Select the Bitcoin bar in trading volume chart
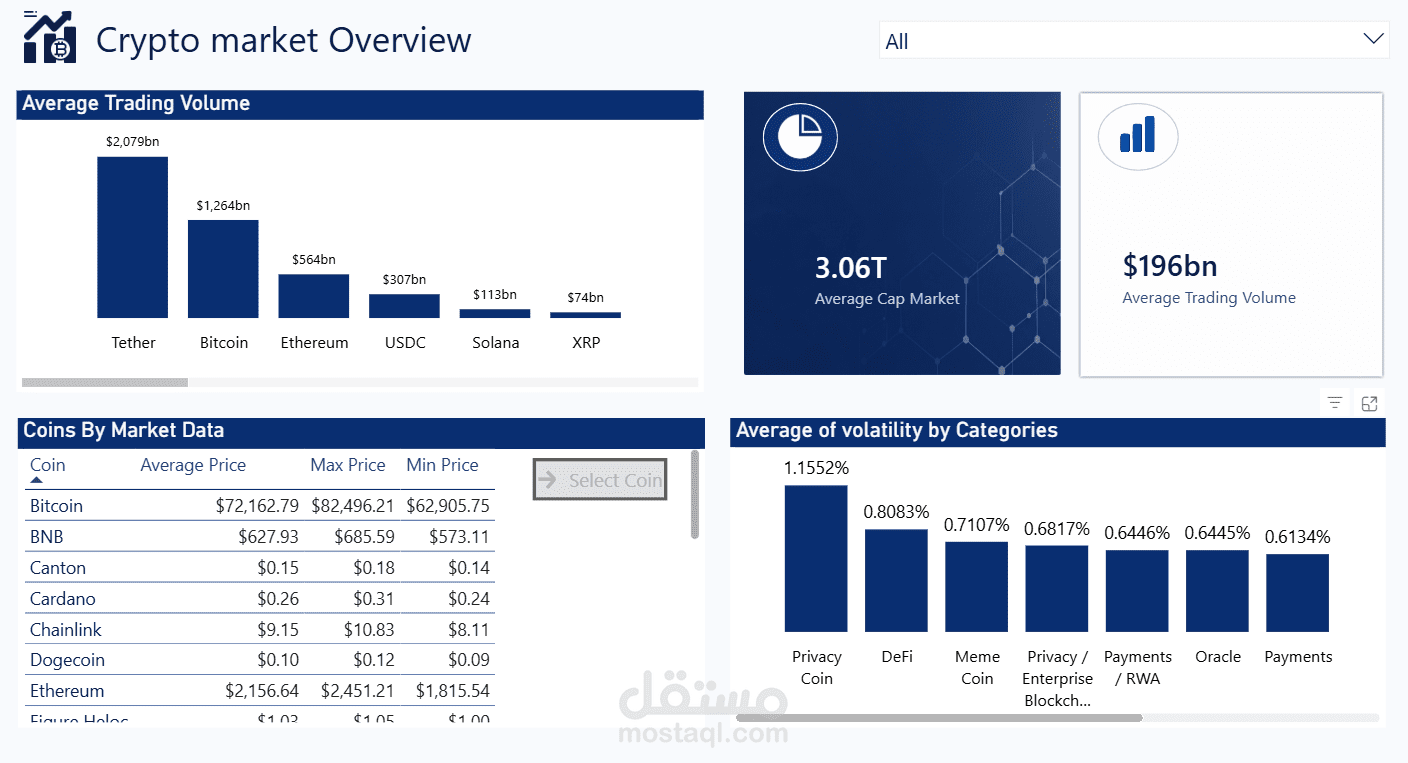Screen dimensions: 1408x763 [x=223, y=269]
